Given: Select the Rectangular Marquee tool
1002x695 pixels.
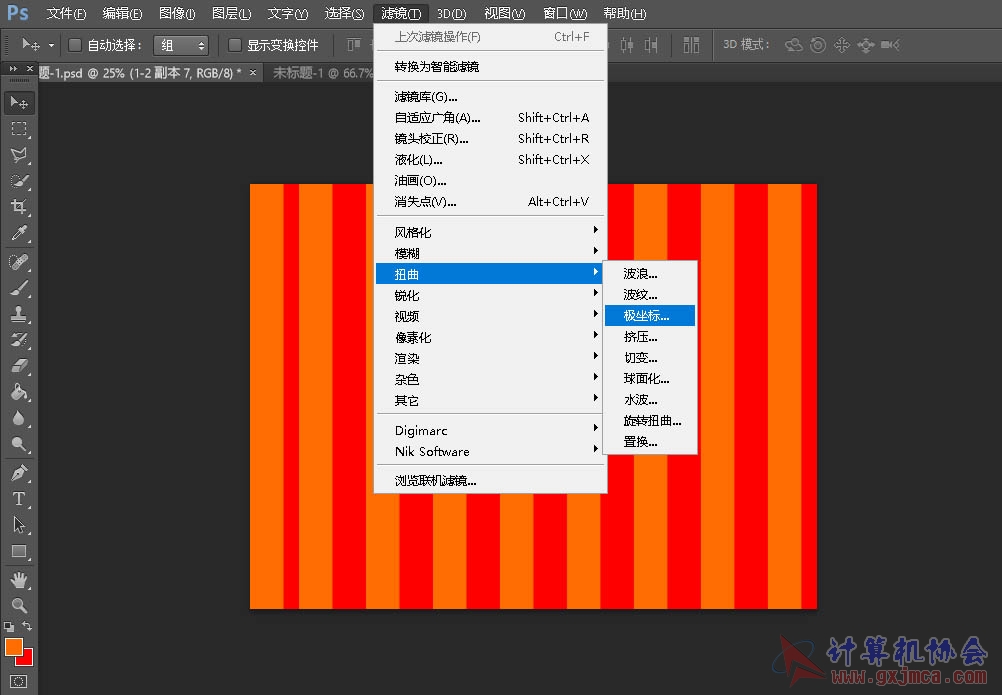Looking at the screenshot, I should [x=19, y=129].
